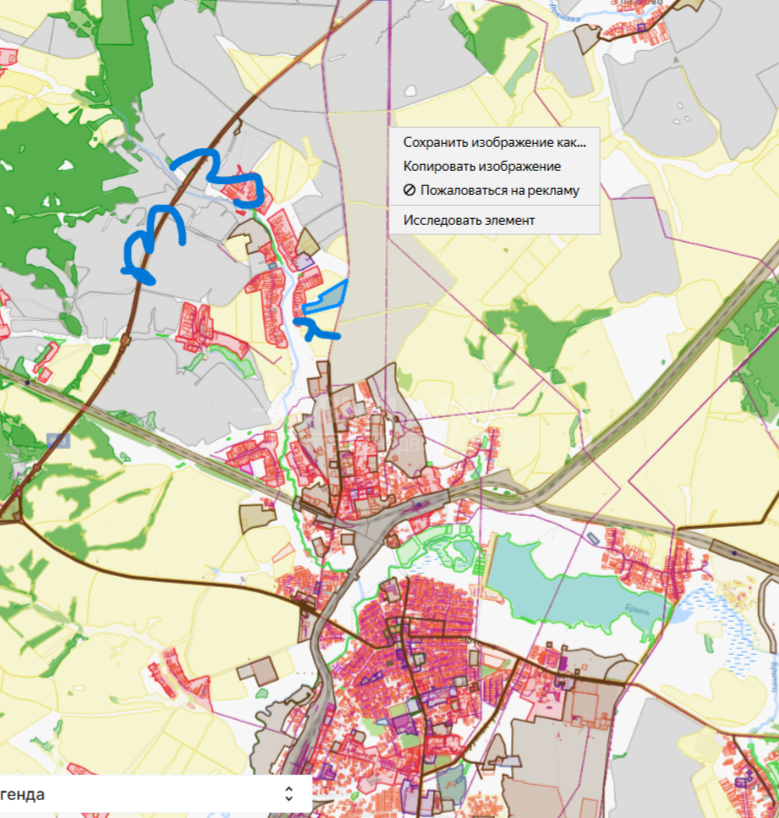779x818 pixels.
Task: Expand the legend dropdown panel
Action: (150, 794)
